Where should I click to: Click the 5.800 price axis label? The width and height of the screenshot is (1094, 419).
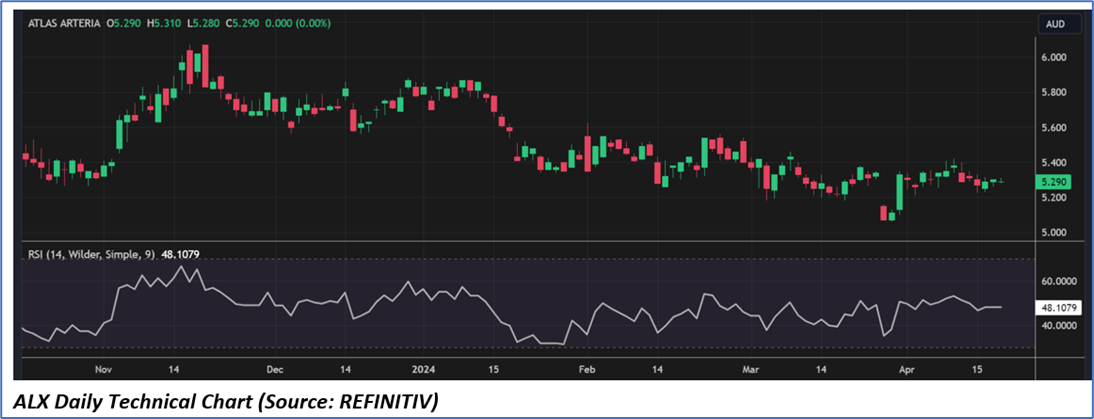(1055, 93)
